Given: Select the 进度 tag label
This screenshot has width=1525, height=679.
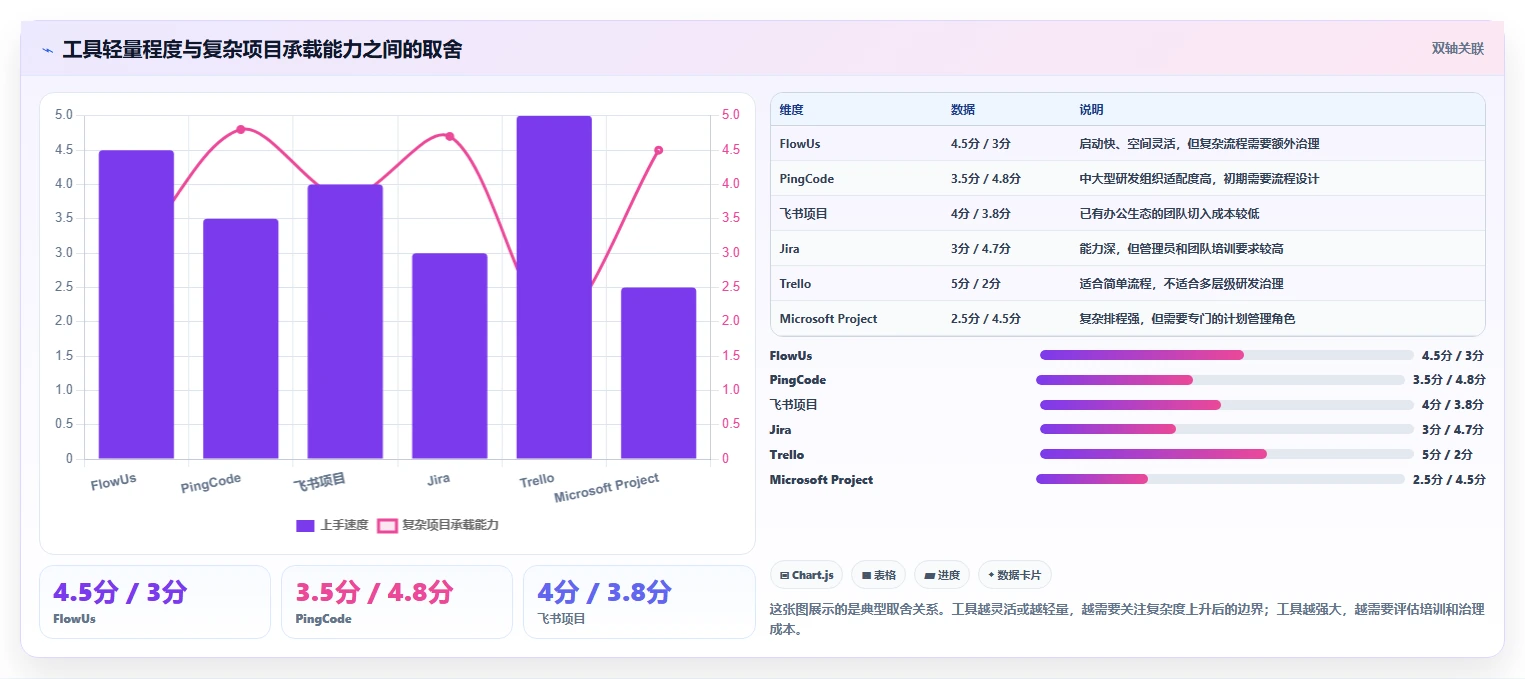Looking at the screenshot, I should 948,576.
